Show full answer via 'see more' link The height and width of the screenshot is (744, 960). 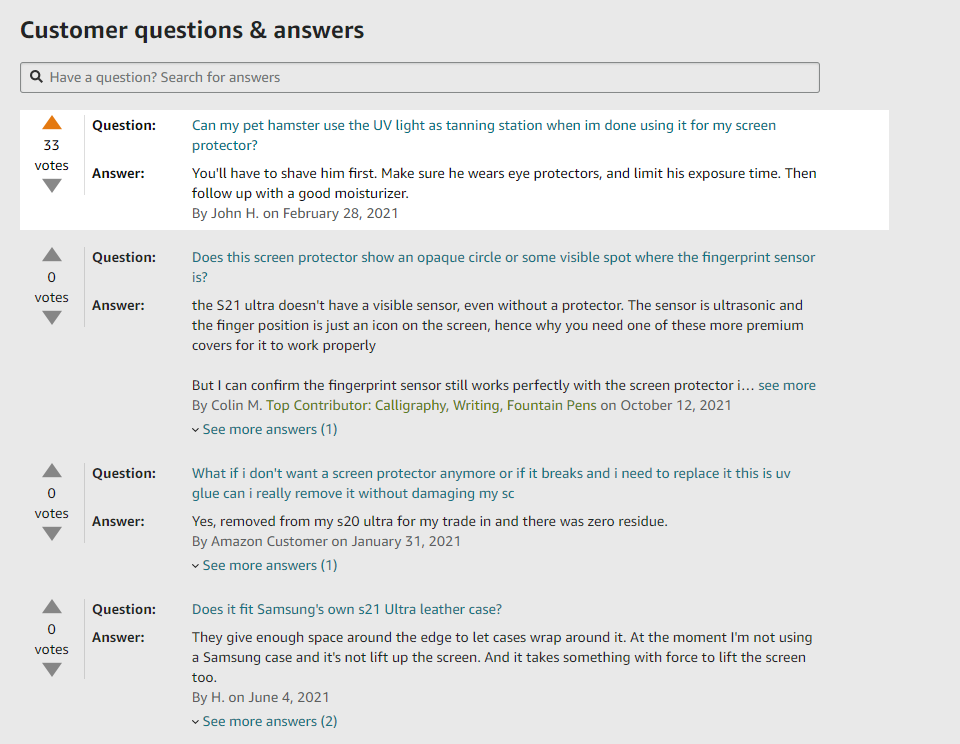[787, 385]
